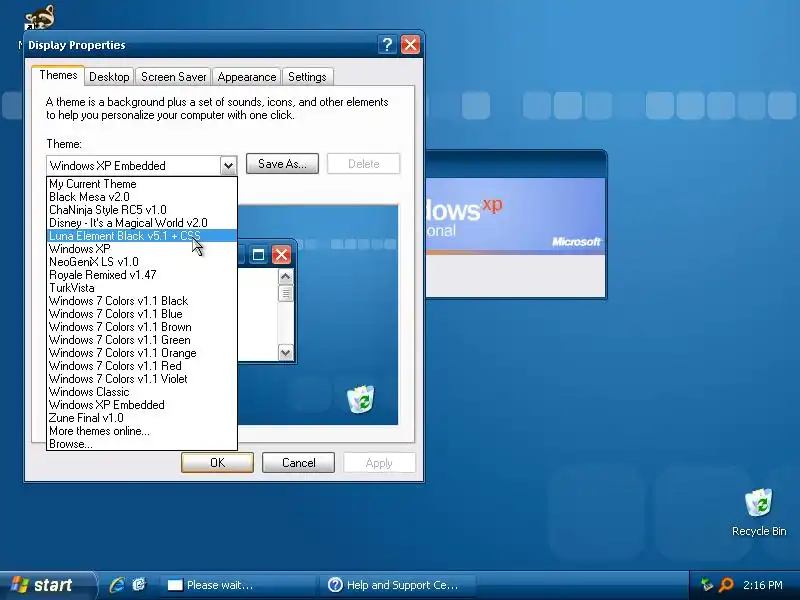Choose Windows 7 Colors v1.1 Red
Image resolution: width=800 pixels, height=600 pixels.
coord(142,366)
